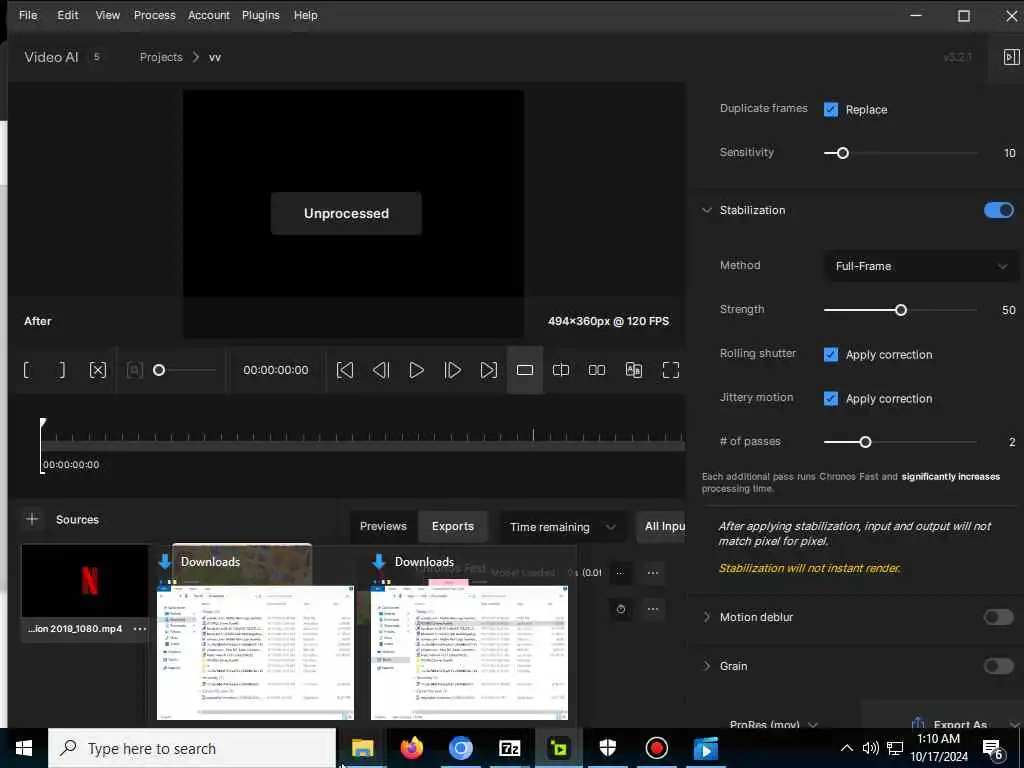Toggle Duplicate frames Replace checkbox
Viewport: 1024px width, 768px height.
point(831,110)
